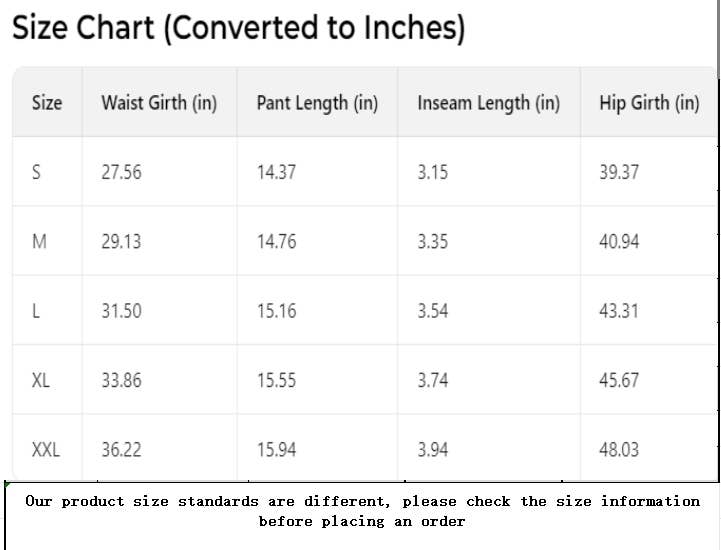The height and width of the screenshot is (550, 721).
Task: Click the Inseam Length (in) column header
Action: [x=488, y=103]
